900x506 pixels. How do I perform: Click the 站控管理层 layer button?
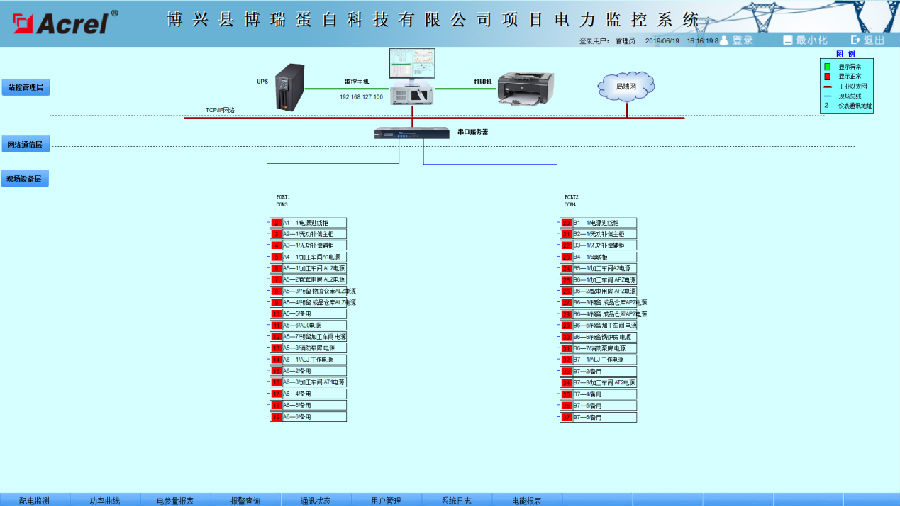(26, 87)
